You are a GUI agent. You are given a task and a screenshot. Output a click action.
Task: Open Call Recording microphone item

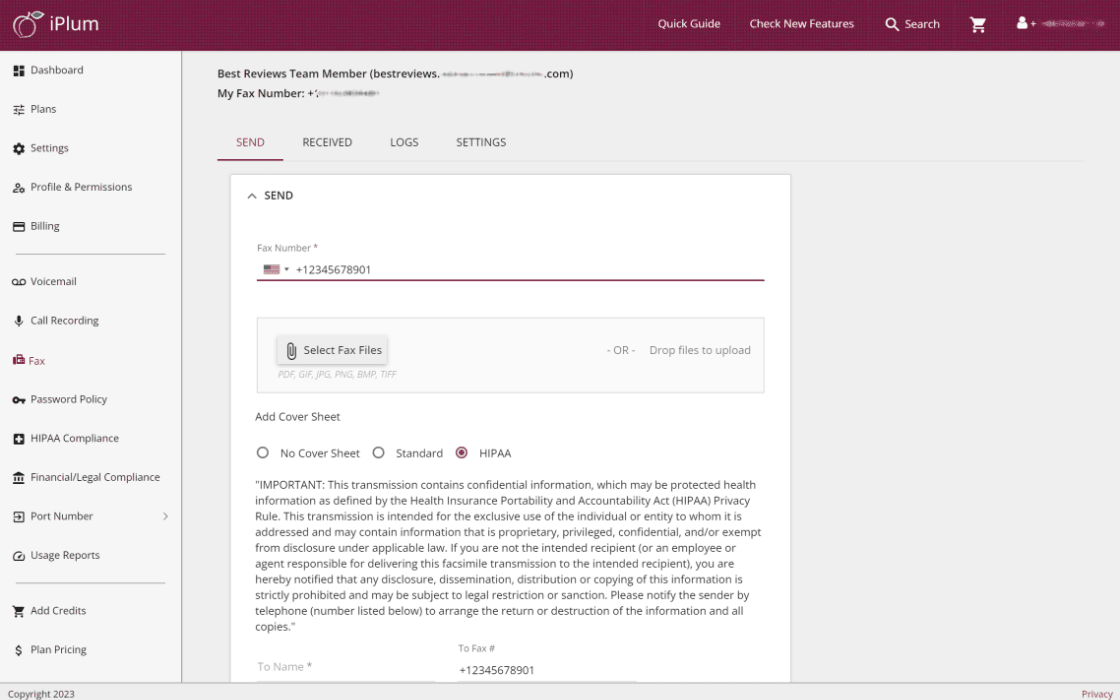(64, 321)
